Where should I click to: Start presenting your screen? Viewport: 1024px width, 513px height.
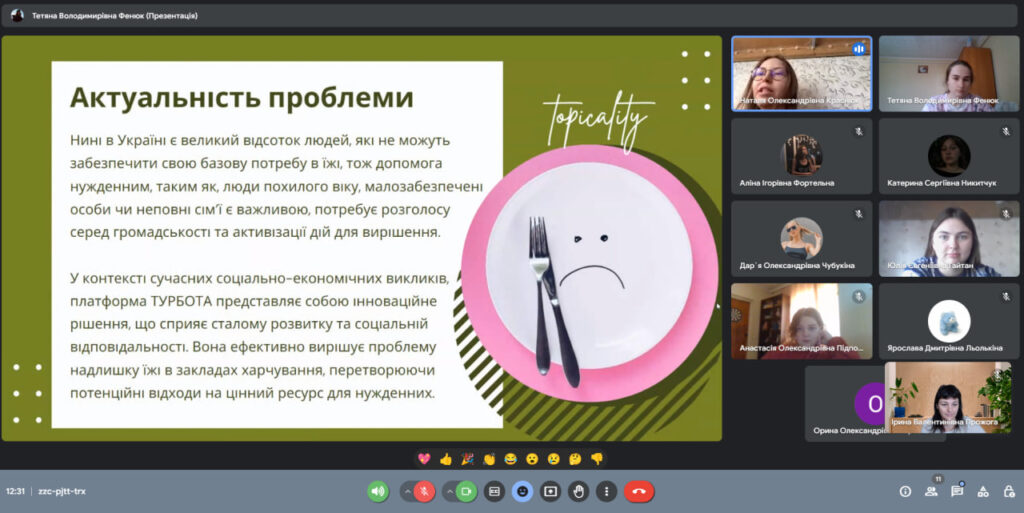550,491
